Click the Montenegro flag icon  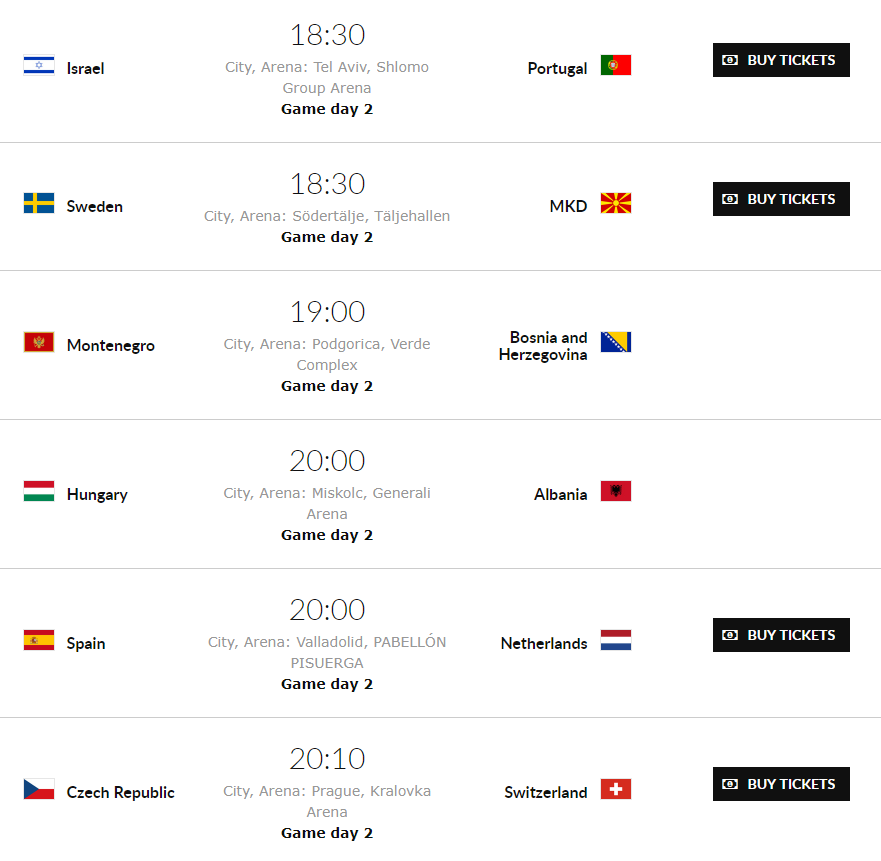click(x=39, y=342)
